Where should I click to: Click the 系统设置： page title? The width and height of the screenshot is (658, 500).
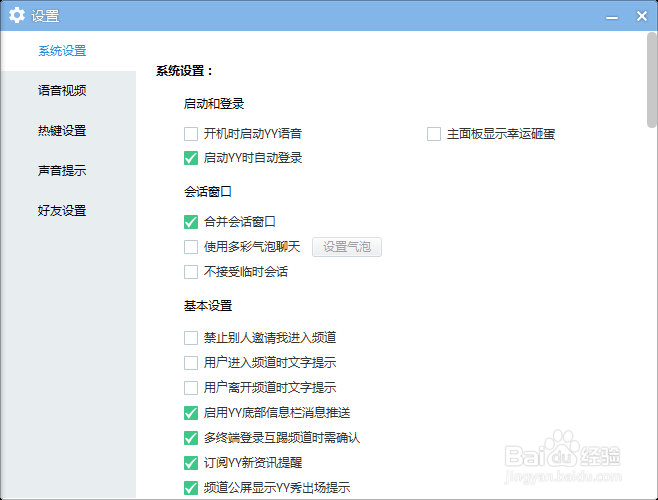tap(185, 71)
